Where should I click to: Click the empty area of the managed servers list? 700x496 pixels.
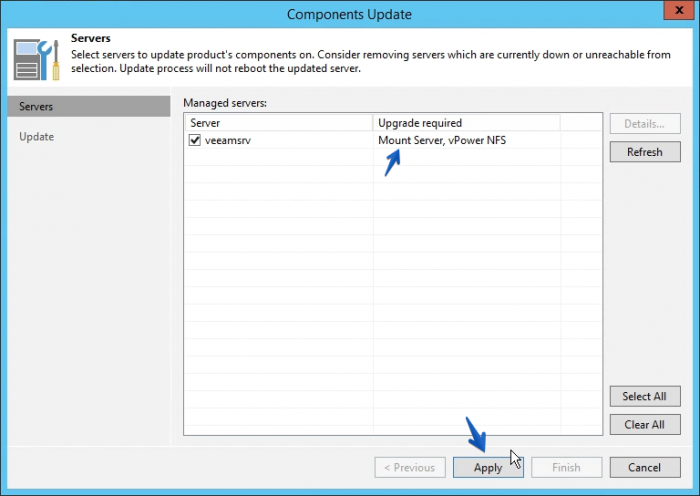(x=393, y=290)
